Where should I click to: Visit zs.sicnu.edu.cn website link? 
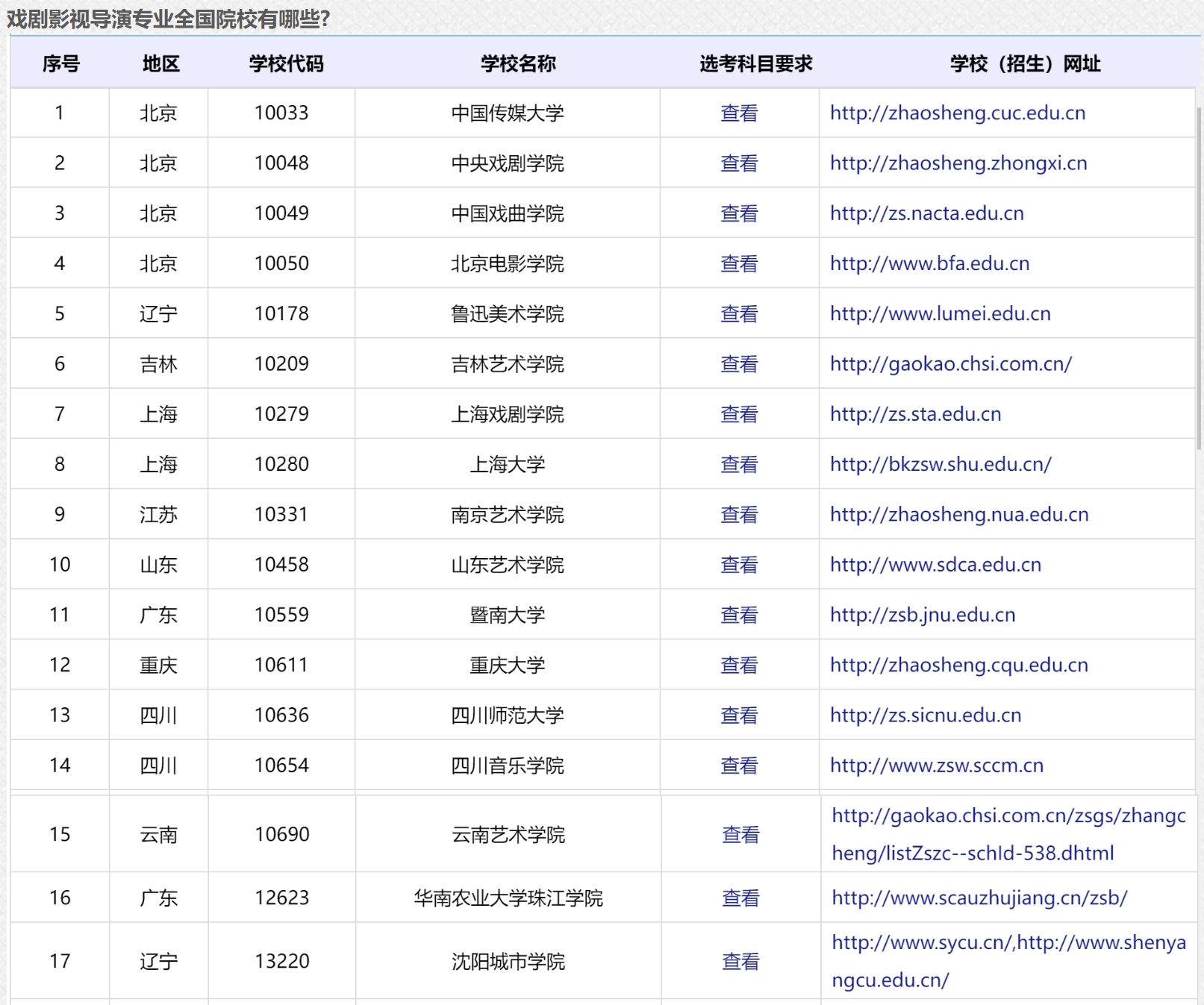pyautogui.click(x=926, y=715)
